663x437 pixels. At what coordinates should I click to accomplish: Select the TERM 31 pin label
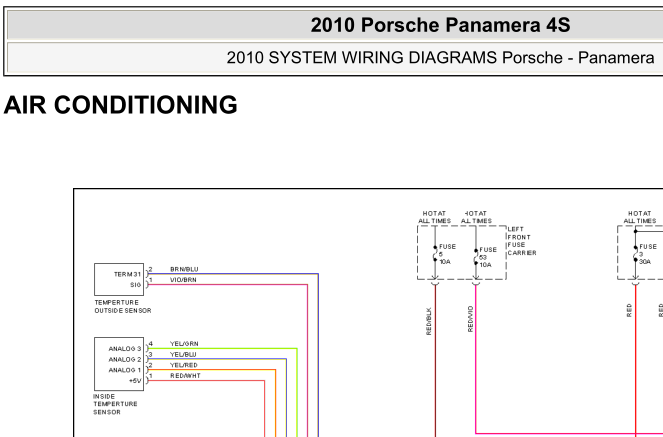(127, 274)
